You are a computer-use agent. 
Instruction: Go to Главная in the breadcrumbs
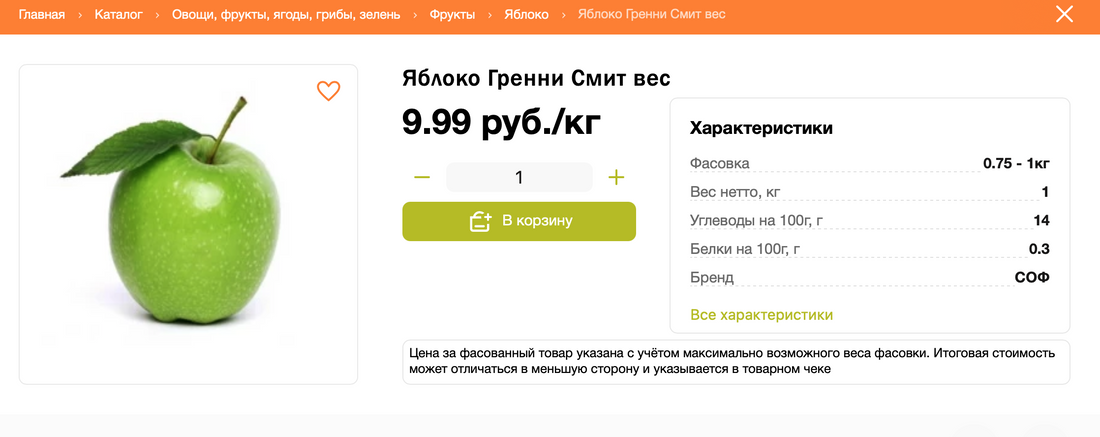pos(42,15)
